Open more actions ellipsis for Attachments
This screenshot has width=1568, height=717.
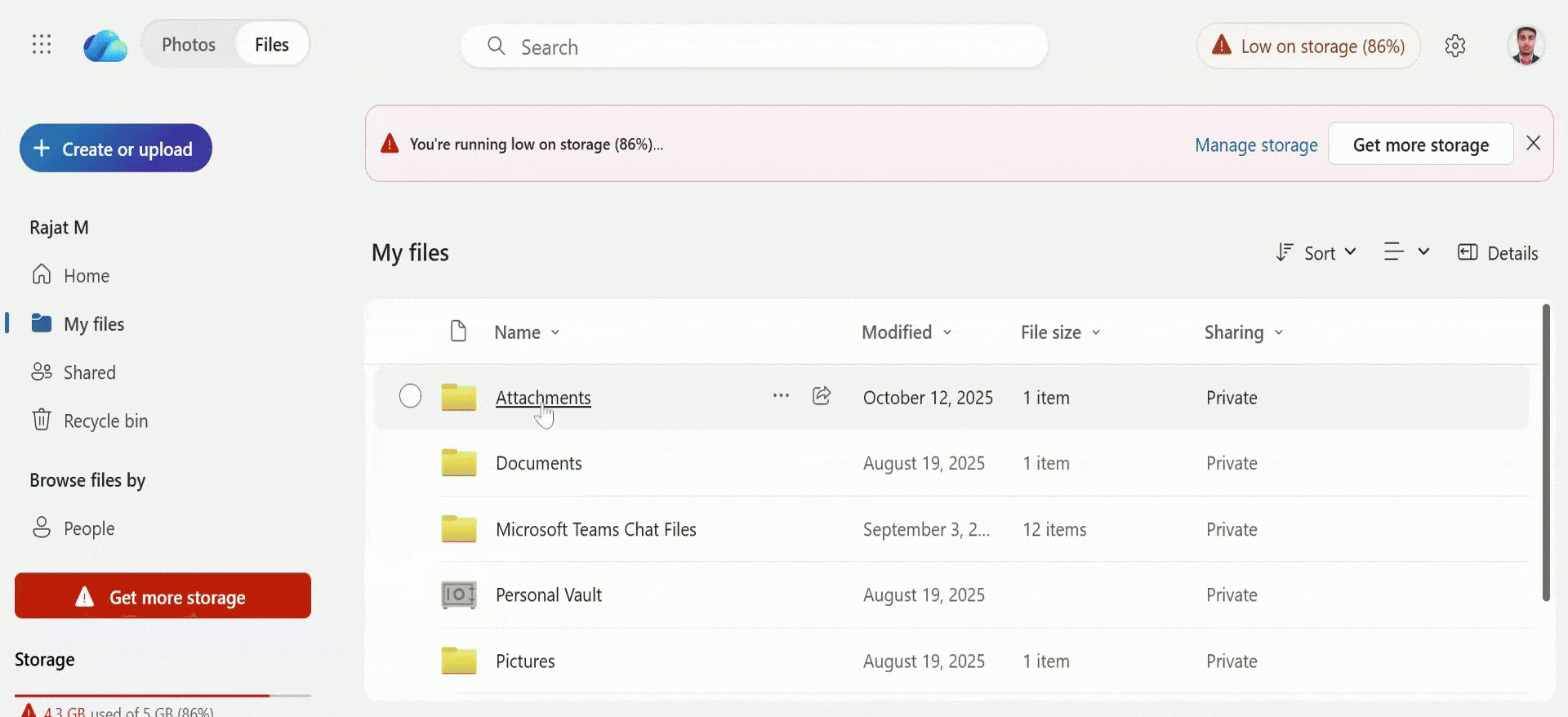tap(781, 396)
